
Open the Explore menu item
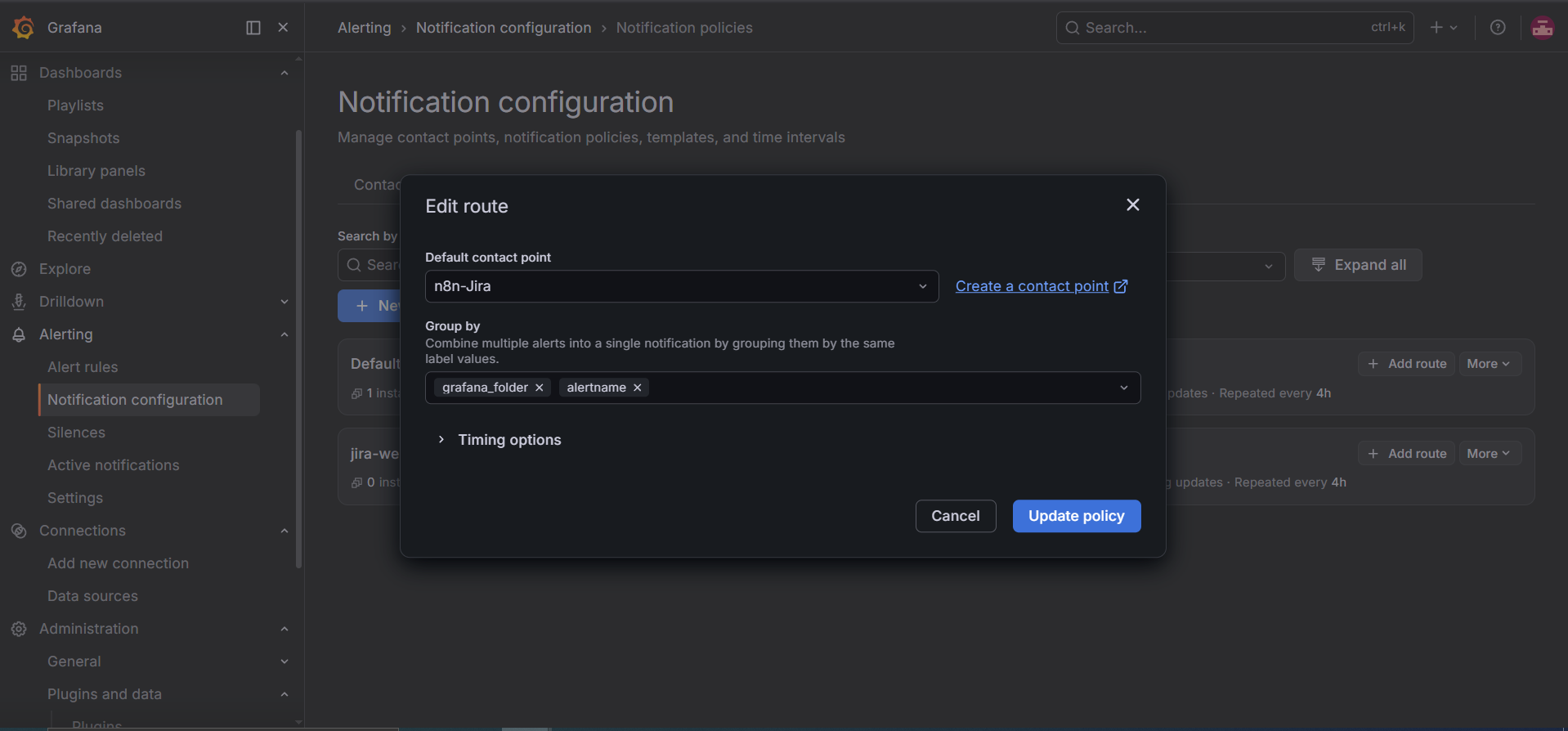[x=65, y=269]
